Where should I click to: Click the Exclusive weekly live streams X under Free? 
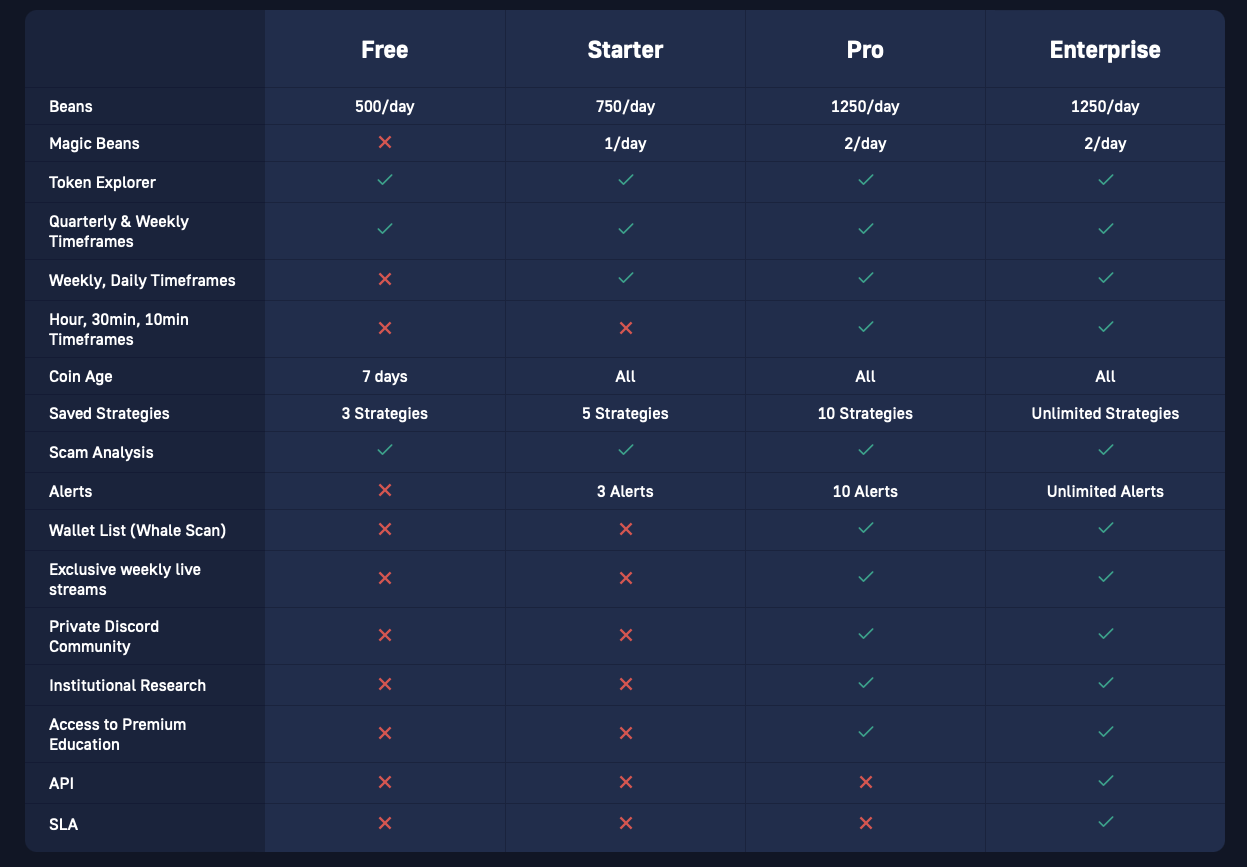385,578
